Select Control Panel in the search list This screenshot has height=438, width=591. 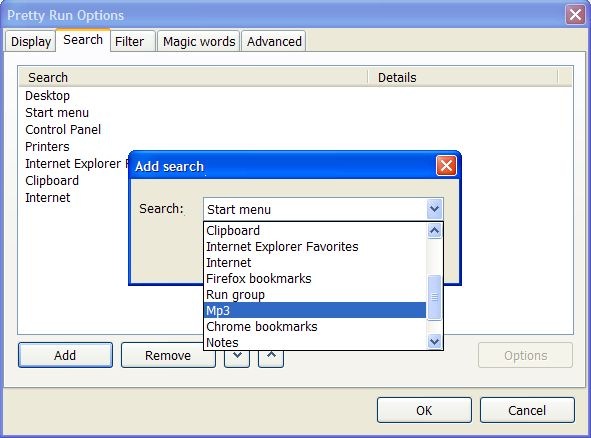(x=63, y=129)
